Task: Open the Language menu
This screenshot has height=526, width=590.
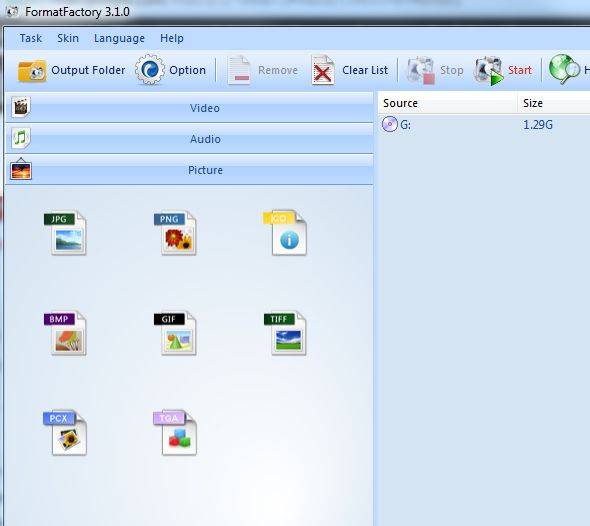Action: click(x=119, y=38)
